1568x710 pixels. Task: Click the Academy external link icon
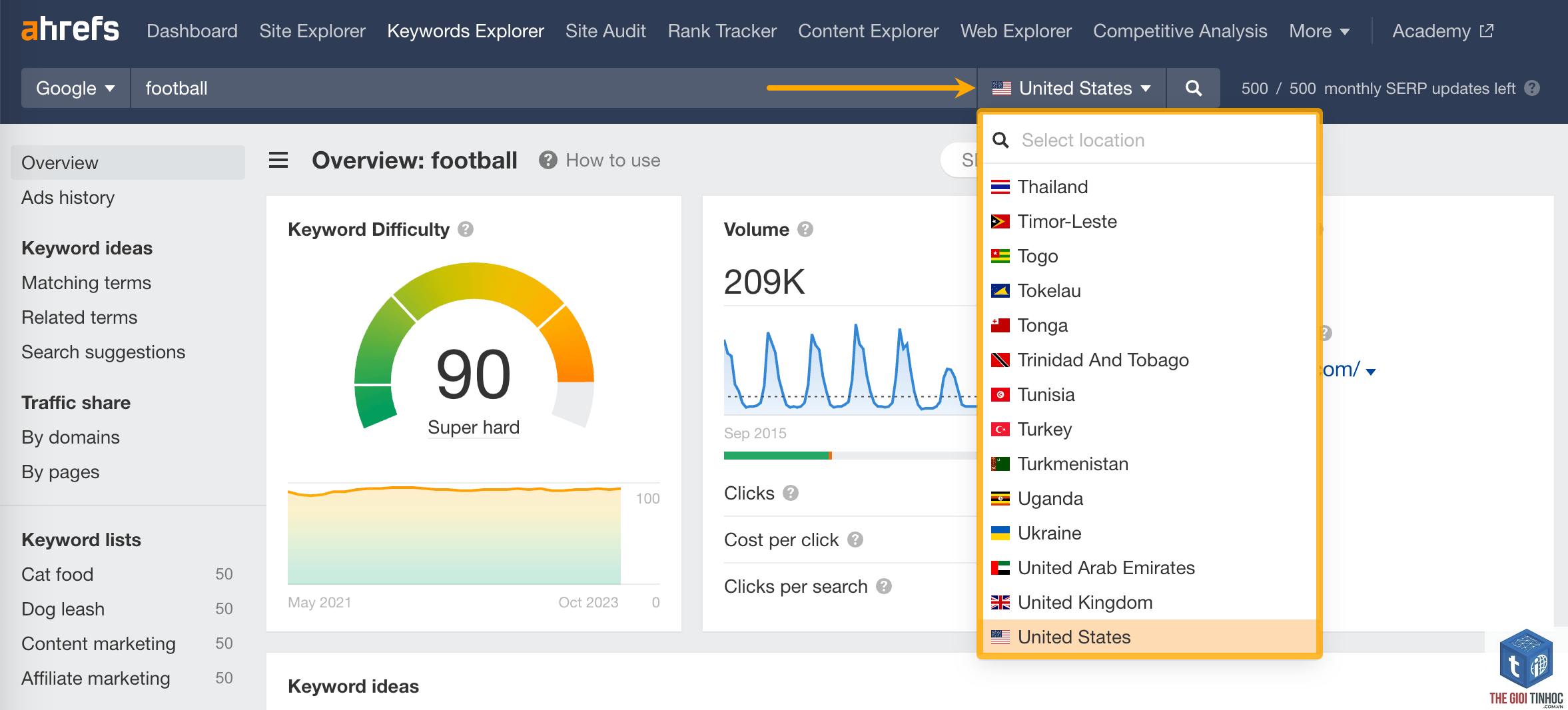coord(1487,31)
